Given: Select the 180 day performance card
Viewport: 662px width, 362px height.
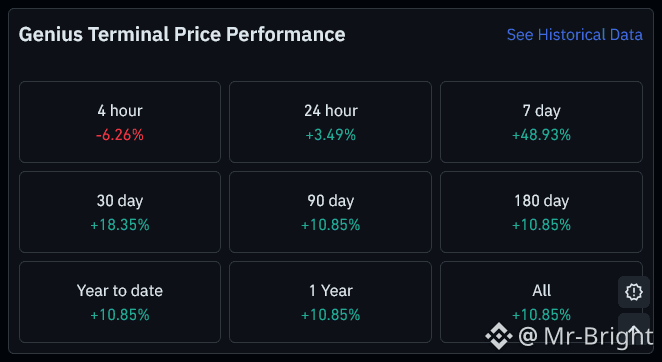Looking at the screenshot, I should coord(541,212).
